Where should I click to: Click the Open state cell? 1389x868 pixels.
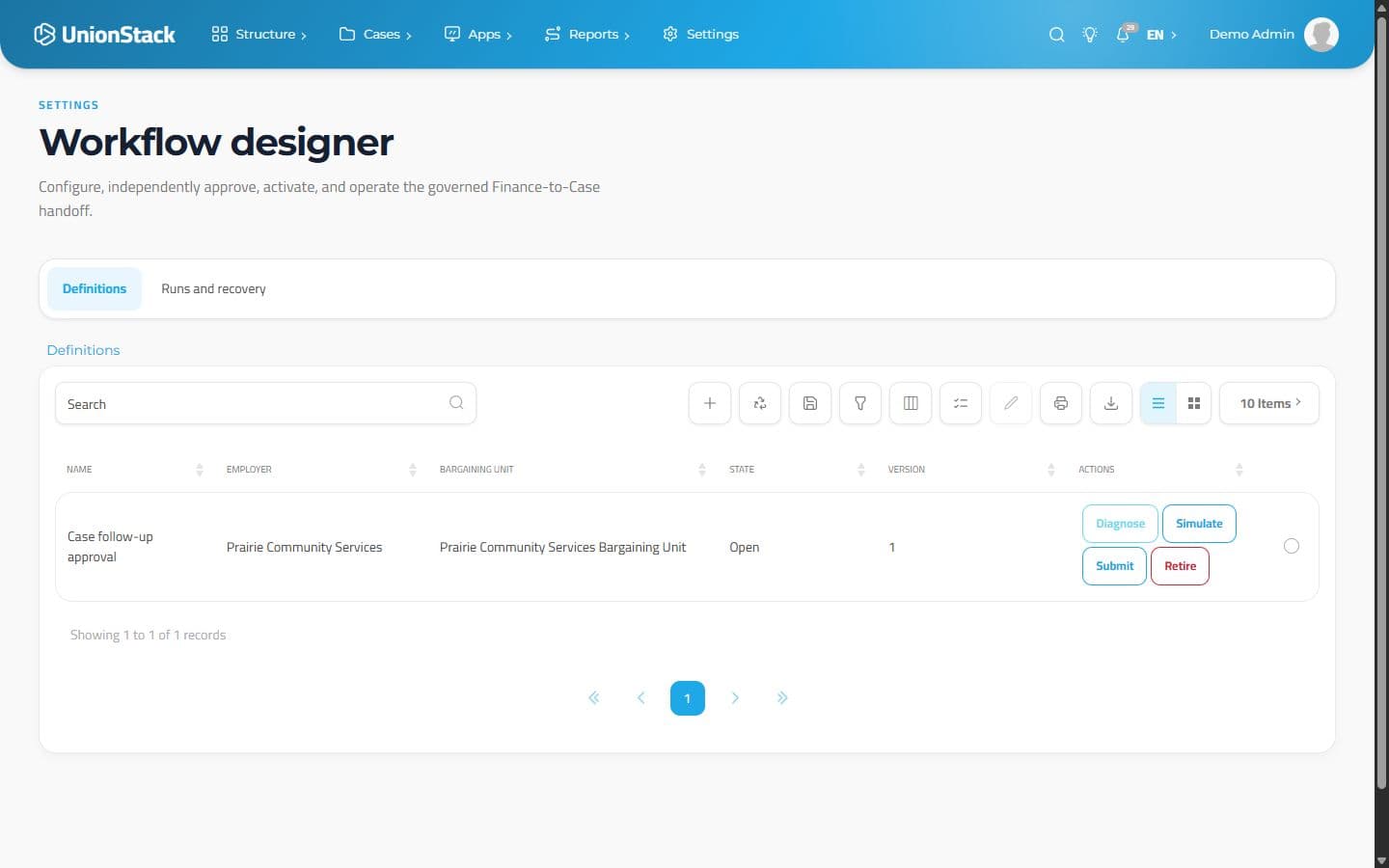(x=744, y=547)
